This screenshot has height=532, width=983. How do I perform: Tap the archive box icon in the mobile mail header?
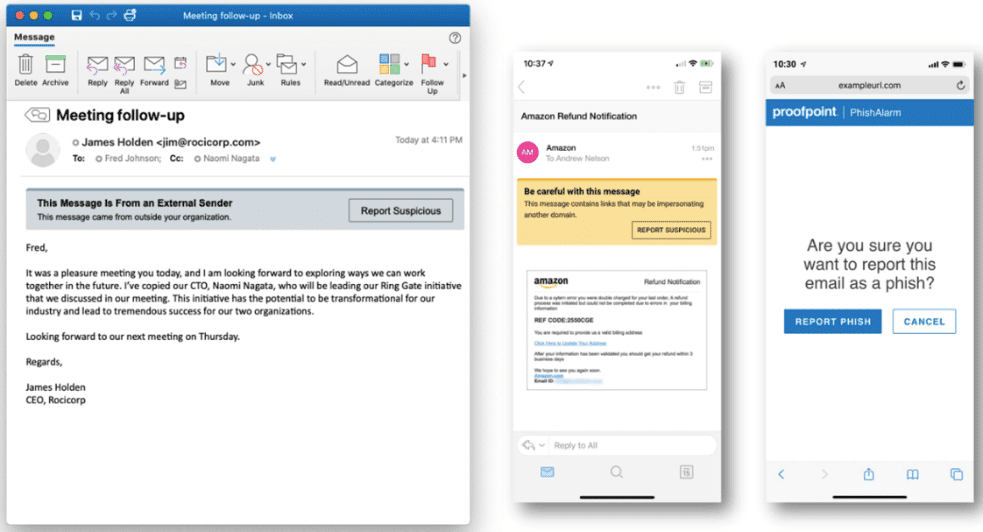point(705,87)
